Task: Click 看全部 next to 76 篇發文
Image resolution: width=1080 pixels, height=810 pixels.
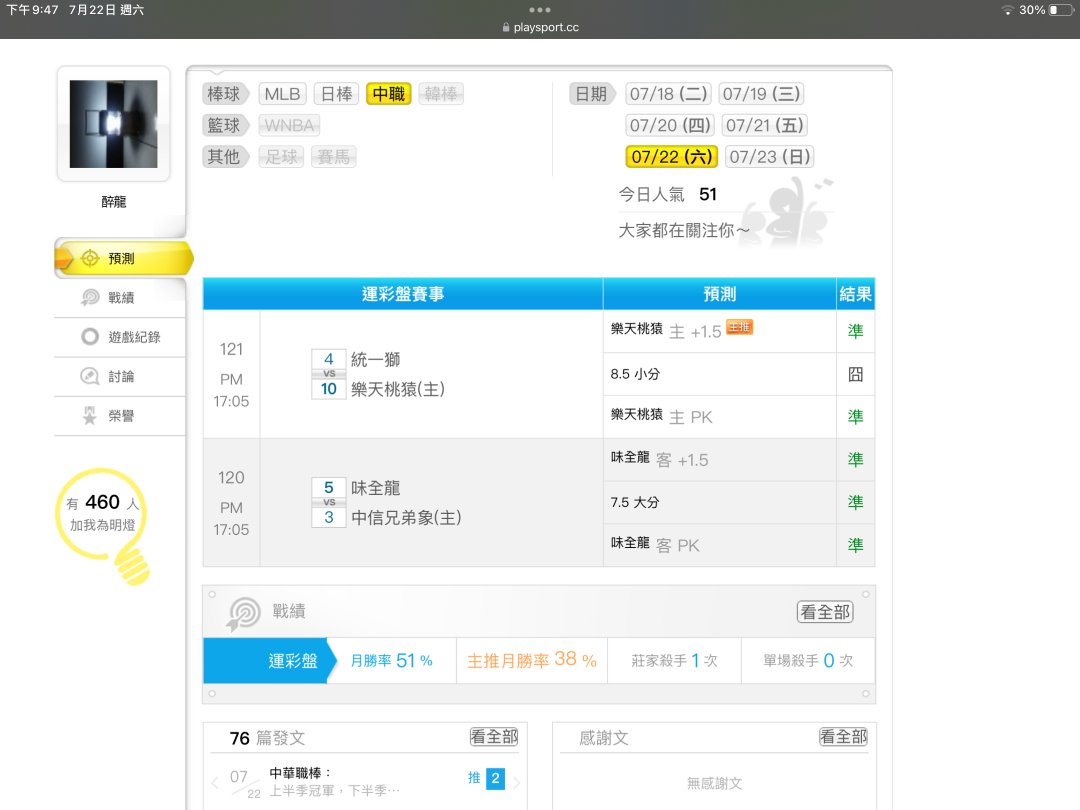Action: pyautogui.click(x=494, y=737)
